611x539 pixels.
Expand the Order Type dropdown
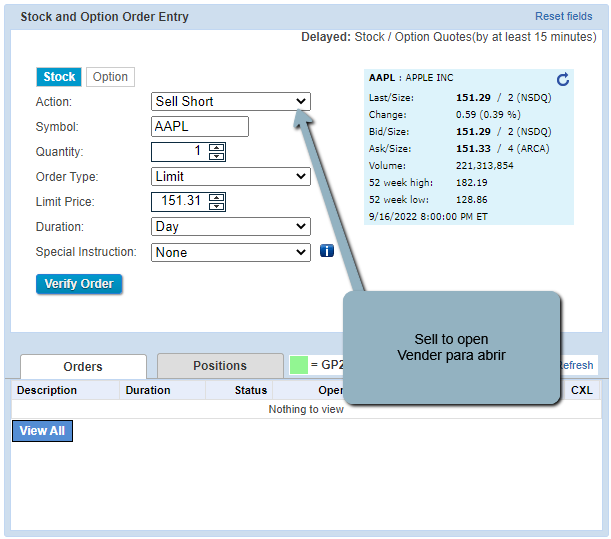coord(231,177)
